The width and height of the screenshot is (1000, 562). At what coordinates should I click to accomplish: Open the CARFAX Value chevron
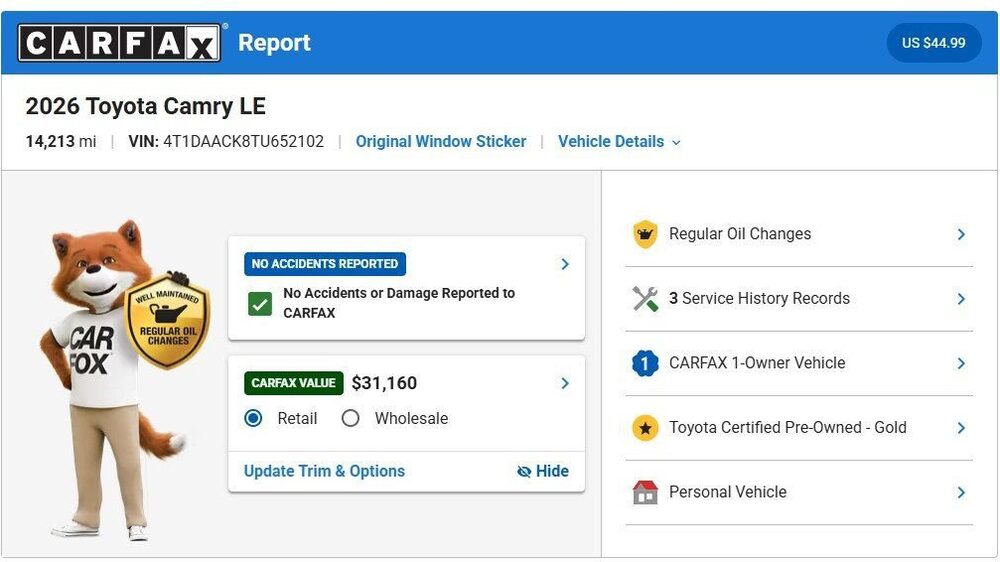(x=564, y=383)
